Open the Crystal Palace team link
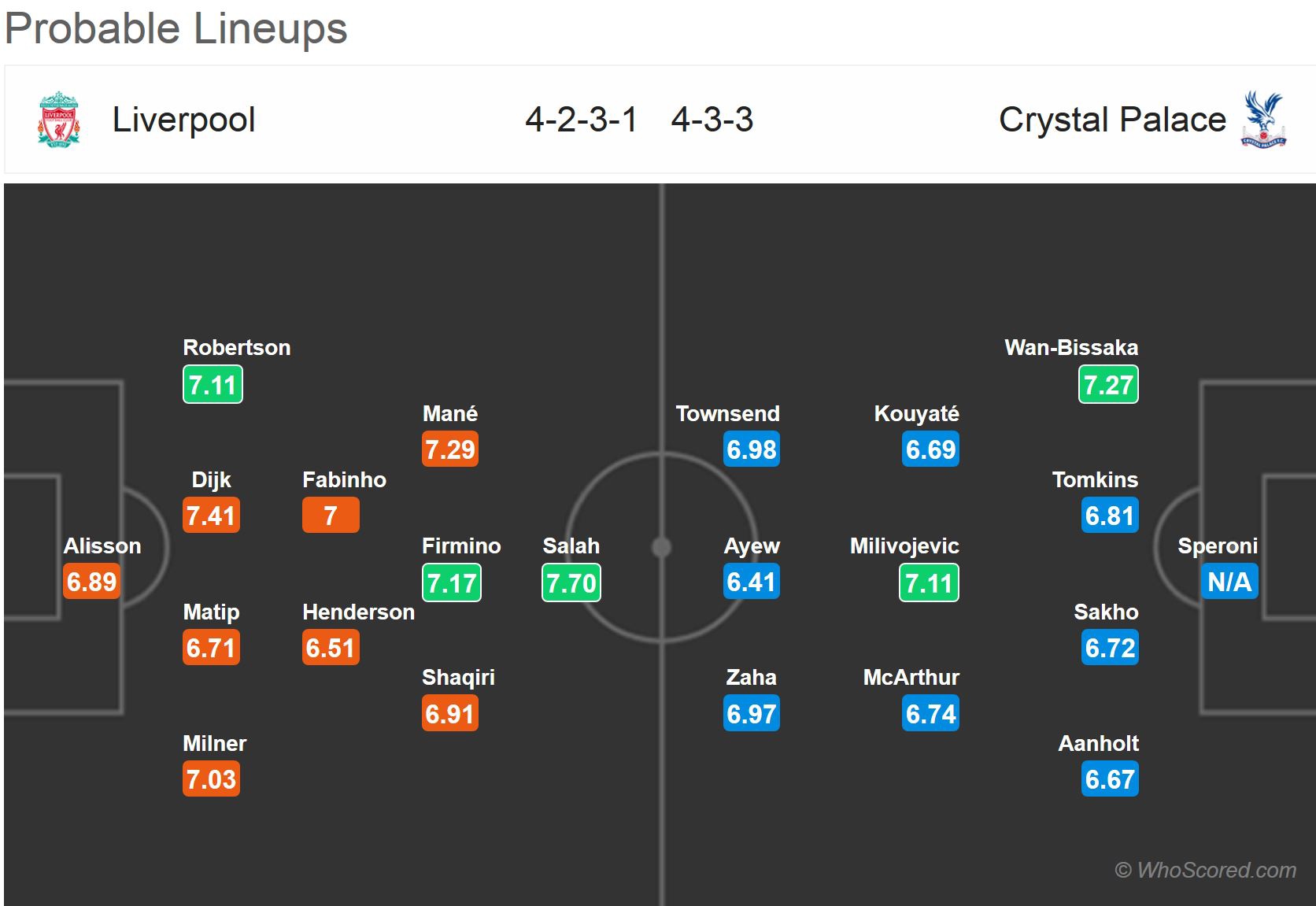This screenshot has height=906, width=1316. pyautogui.click(x=1111, y=120)
